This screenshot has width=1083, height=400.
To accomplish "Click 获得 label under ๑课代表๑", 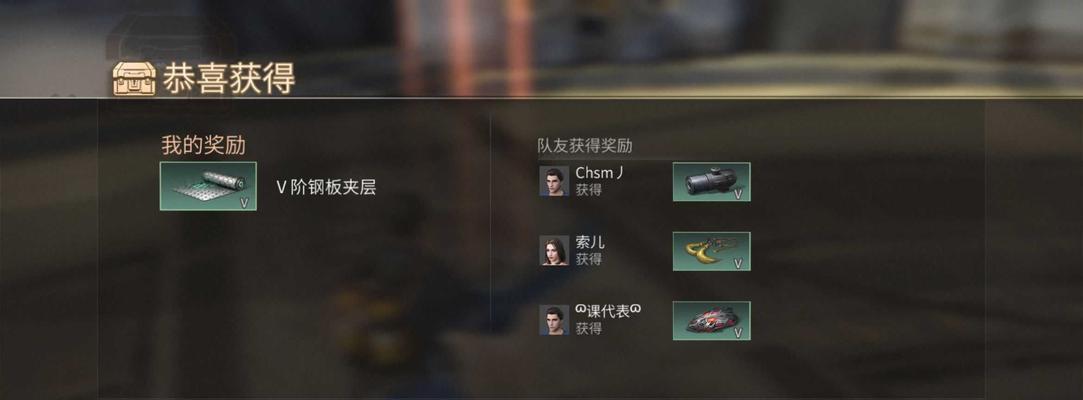I will pyautogui.click(x=588, y=329).
